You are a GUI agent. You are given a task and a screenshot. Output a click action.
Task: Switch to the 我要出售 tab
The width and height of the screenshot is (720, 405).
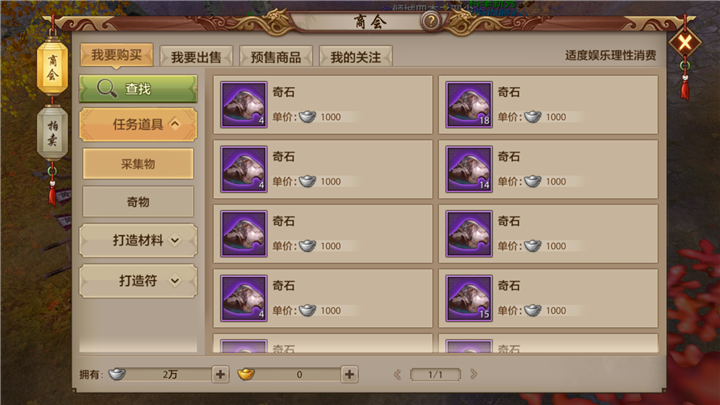[196, 56]
